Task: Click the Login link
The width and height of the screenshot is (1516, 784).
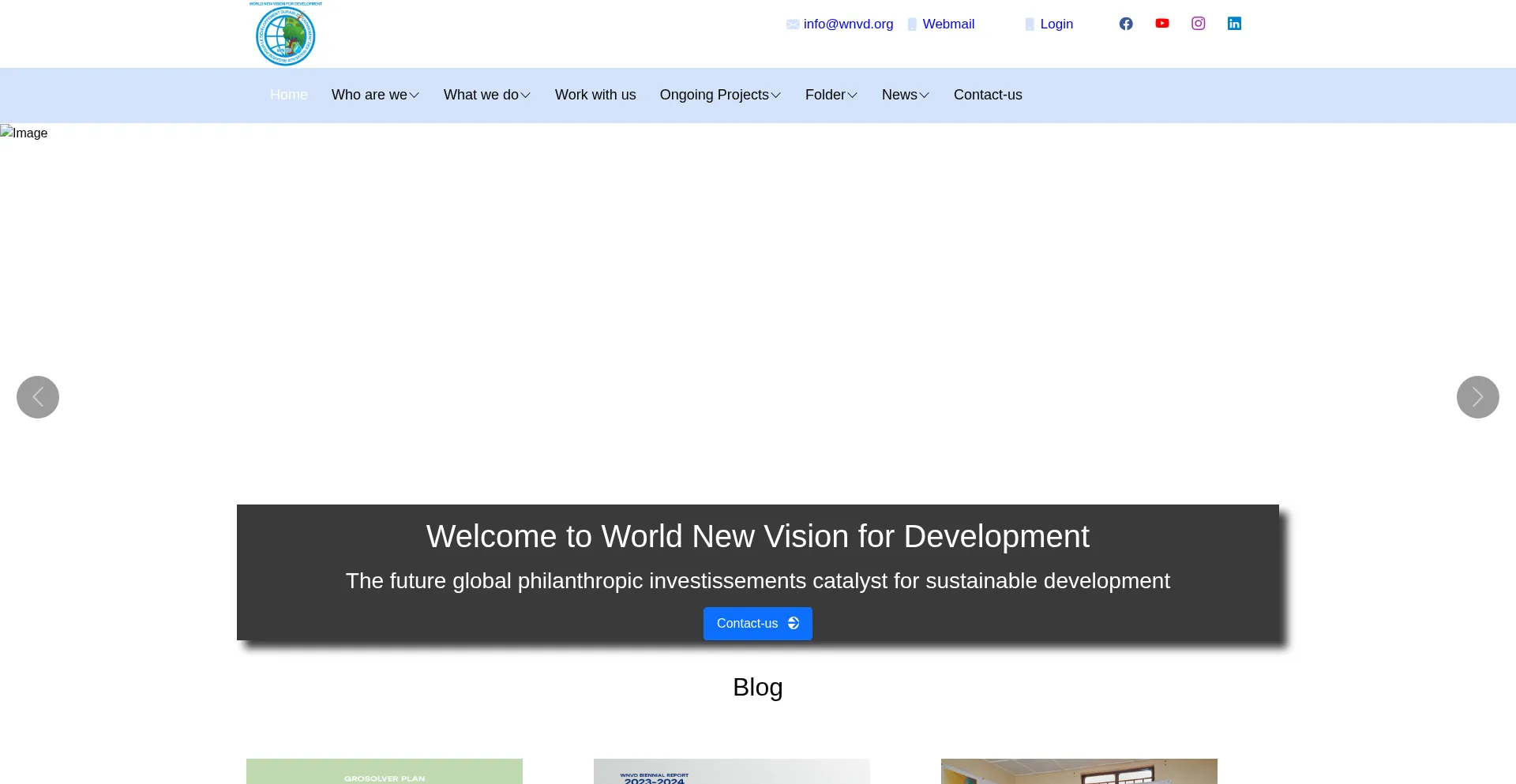Action: pyautogui.click(x=1056, y=24)
